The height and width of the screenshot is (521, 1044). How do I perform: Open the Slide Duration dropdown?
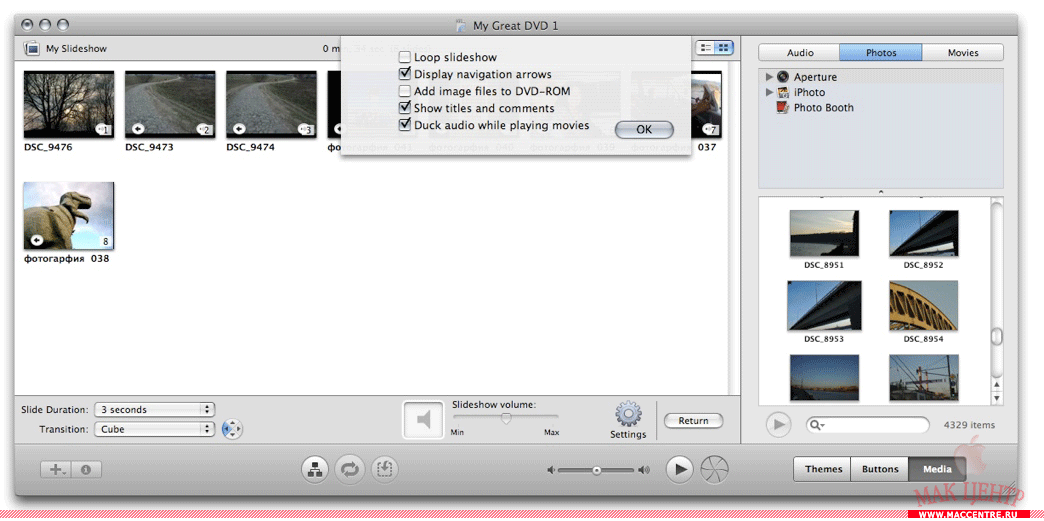tap(154, 410)
